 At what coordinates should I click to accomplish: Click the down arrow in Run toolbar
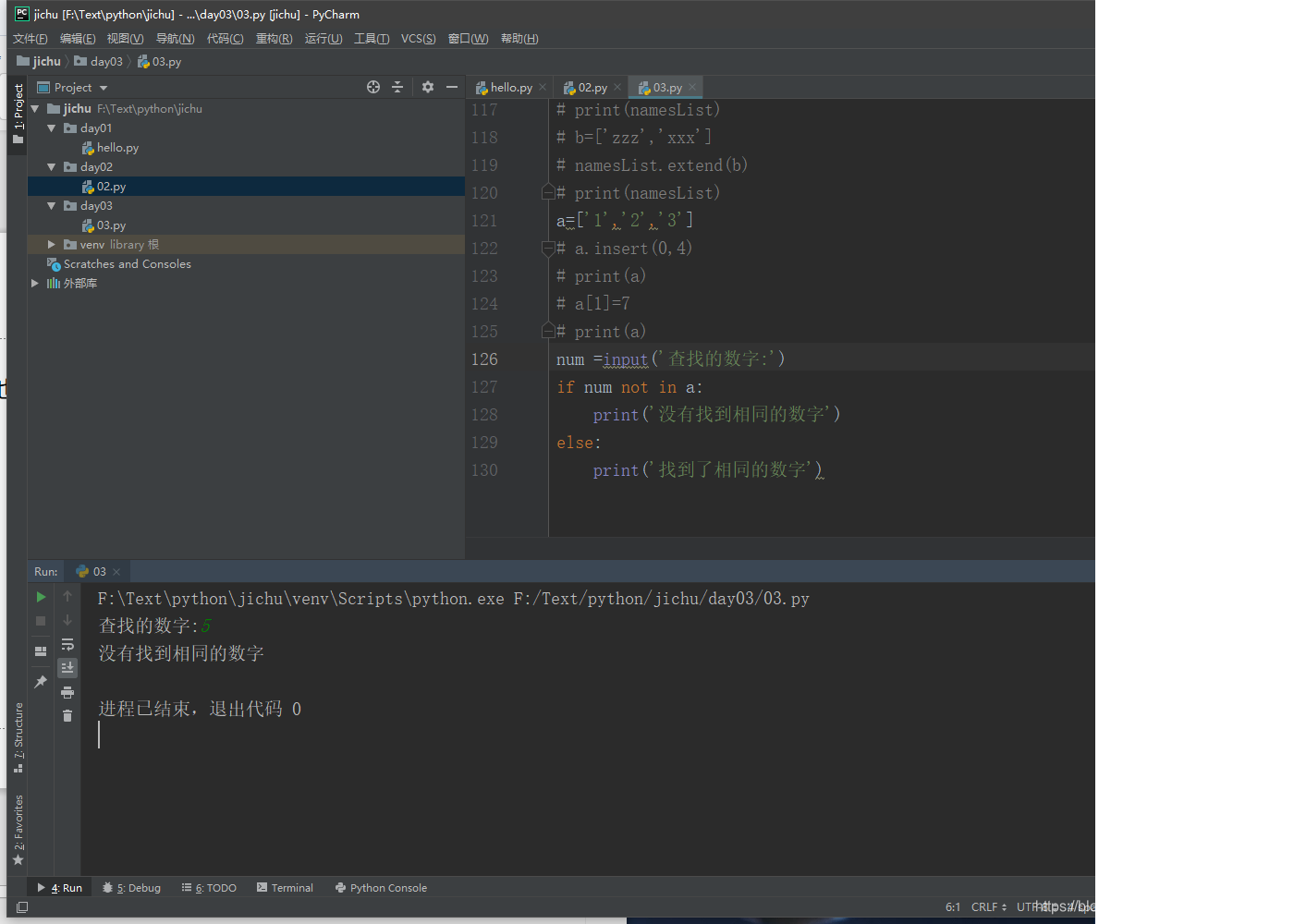pyautogui.click(x=67, y=621)
